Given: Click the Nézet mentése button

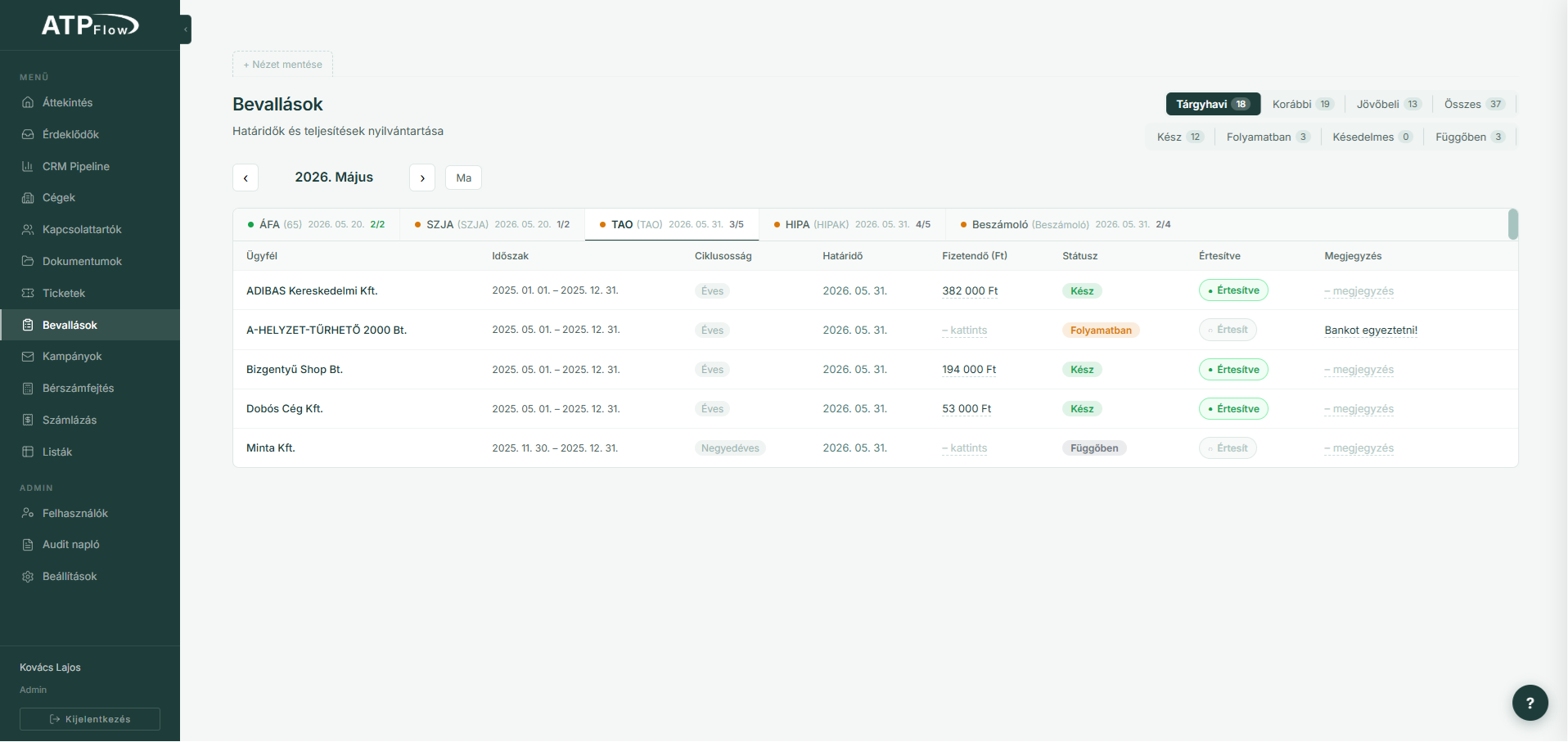Looking at the screenshot, I should pos(282,65).
